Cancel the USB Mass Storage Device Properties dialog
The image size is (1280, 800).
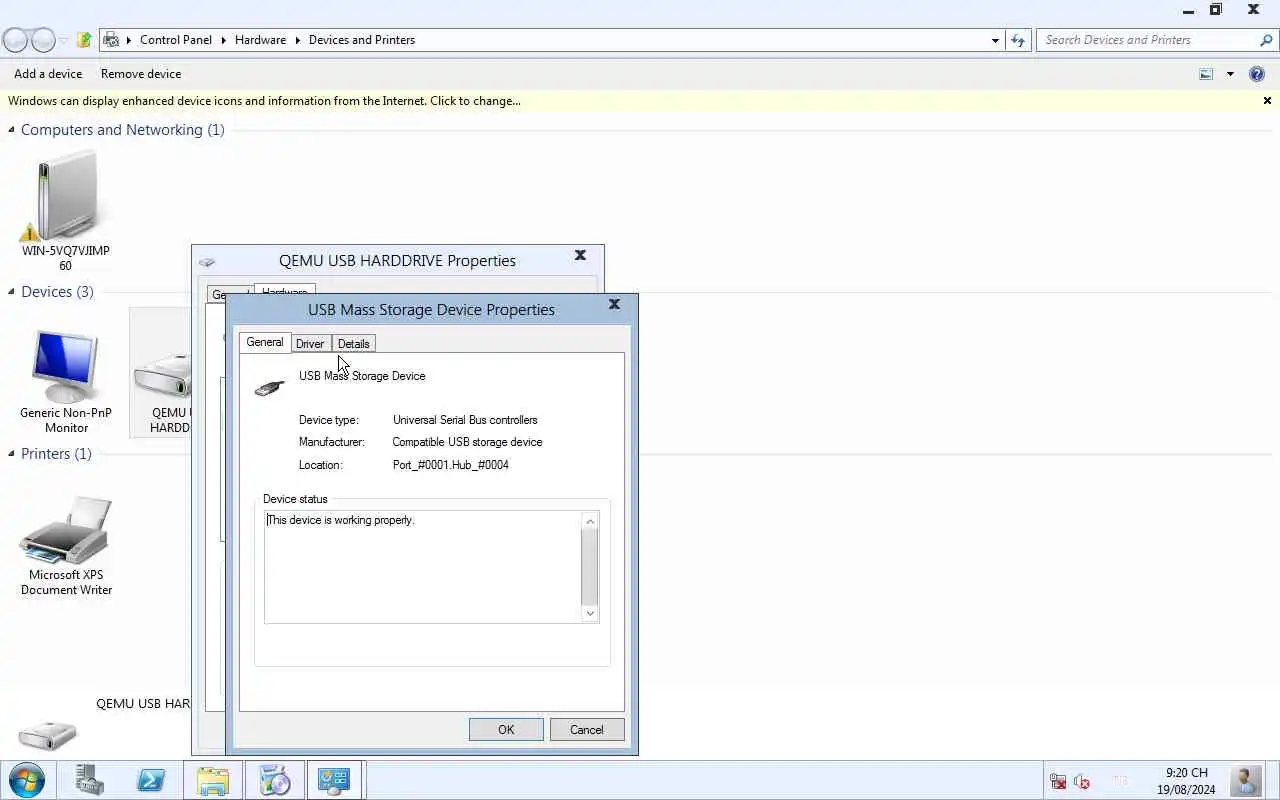click(587, 730)
